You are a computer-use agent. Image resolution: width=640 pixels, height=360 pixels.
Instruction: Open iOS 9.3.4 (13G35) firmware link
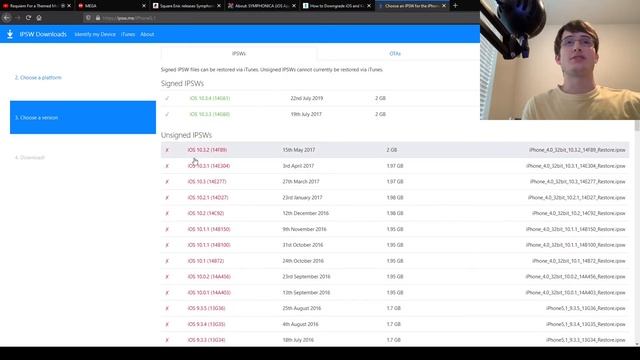pyautogui.click(x=207, y=324)
